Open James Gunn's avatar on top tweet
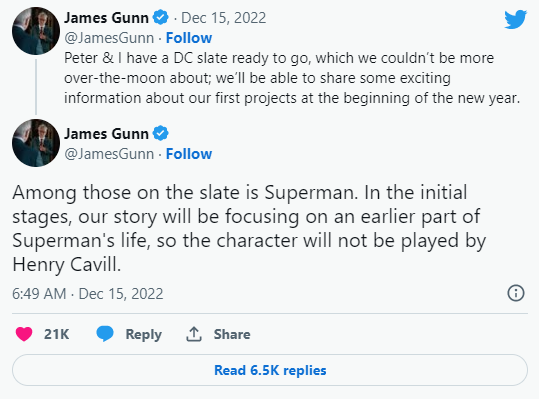 (x=36, y=31)
